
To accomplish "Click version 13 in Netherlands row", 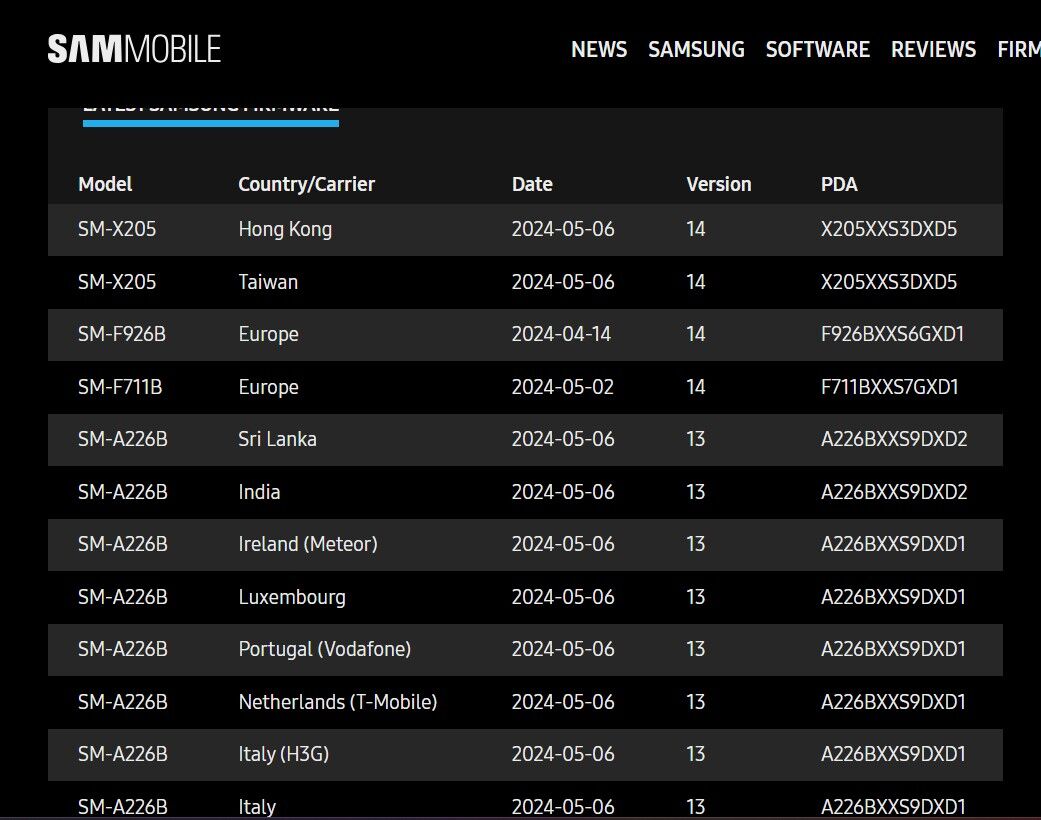I will pos(695,702).
